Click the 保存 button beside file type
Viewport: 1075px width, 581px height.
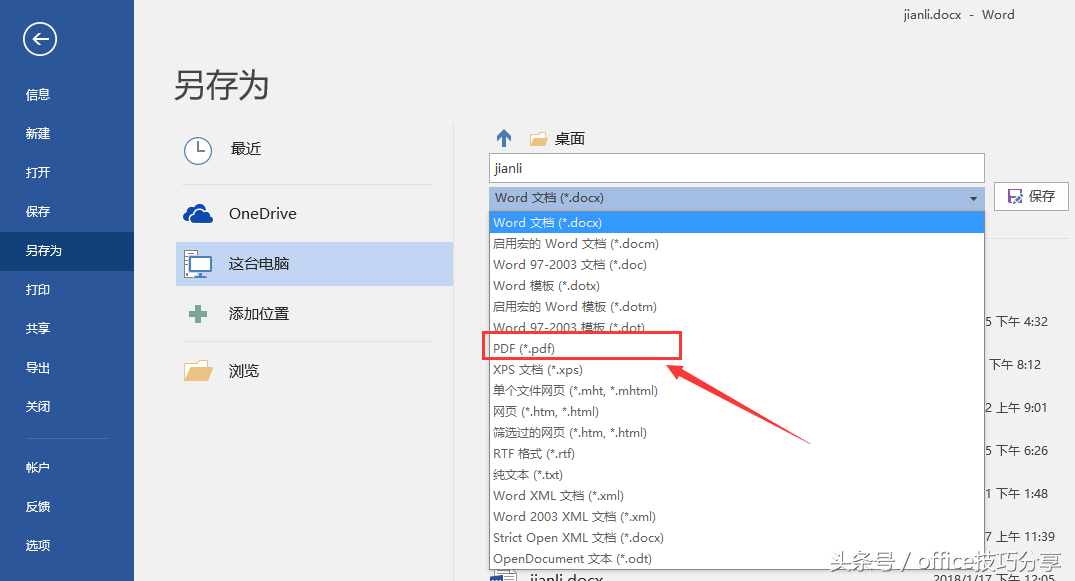[1030, 197]
